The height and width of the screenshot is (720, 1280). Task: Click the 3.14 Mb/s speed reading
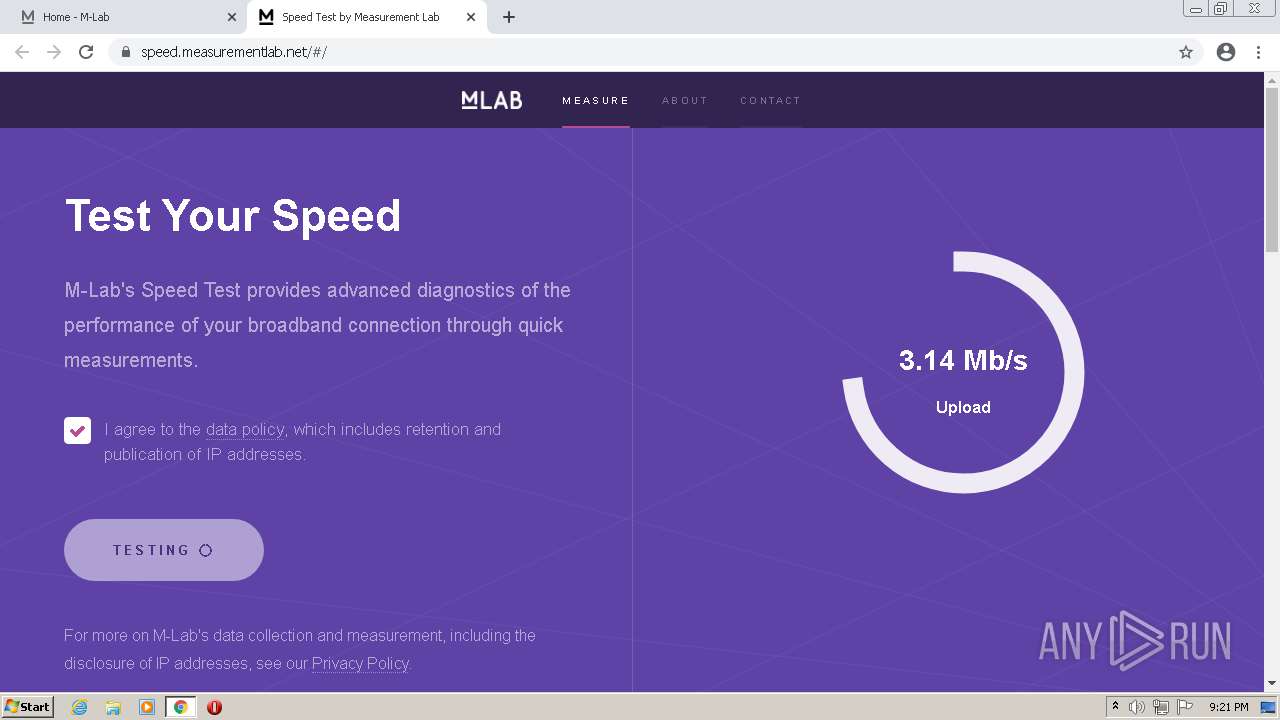963,360
